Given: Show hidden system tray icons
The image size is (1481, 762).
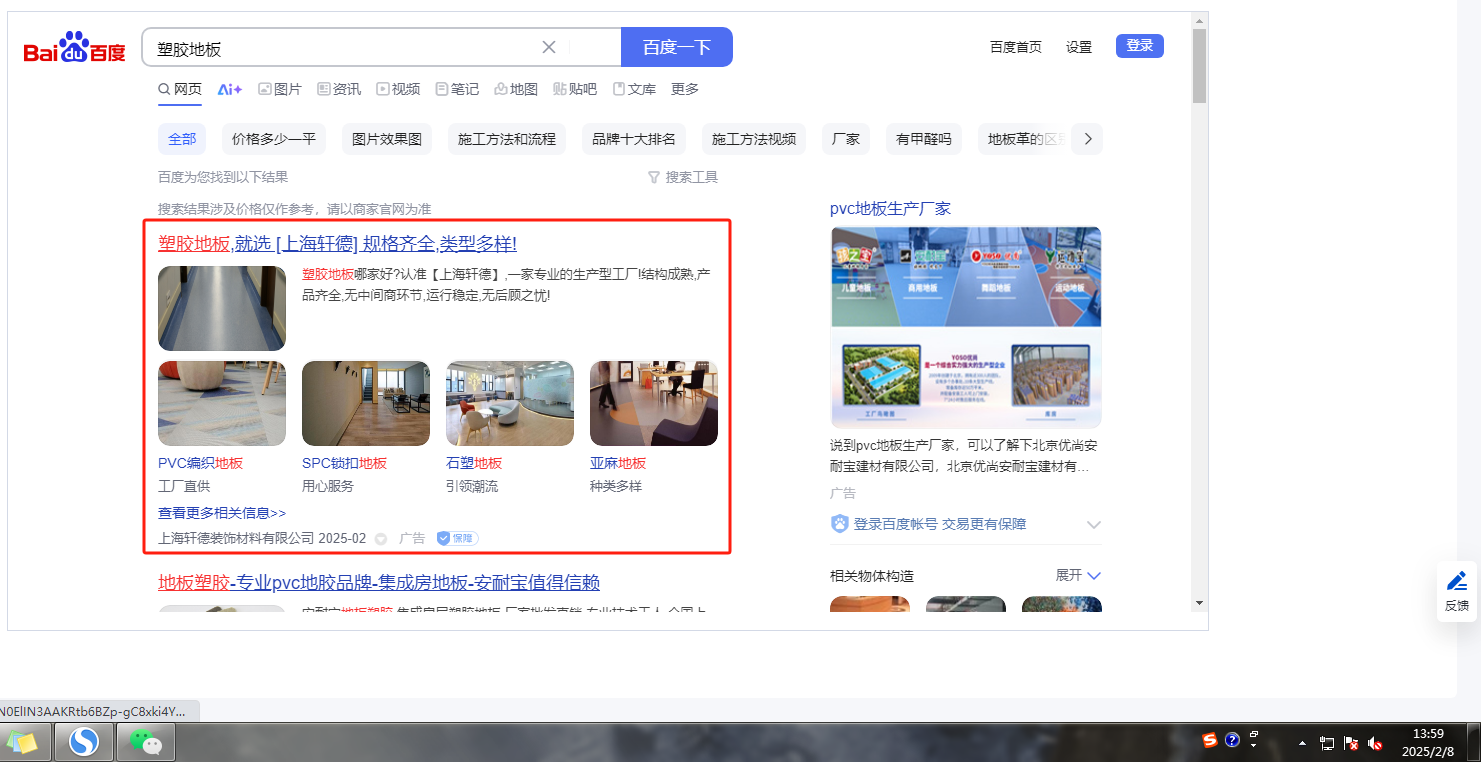Looking at the screenshot, I should [1302, 744].
